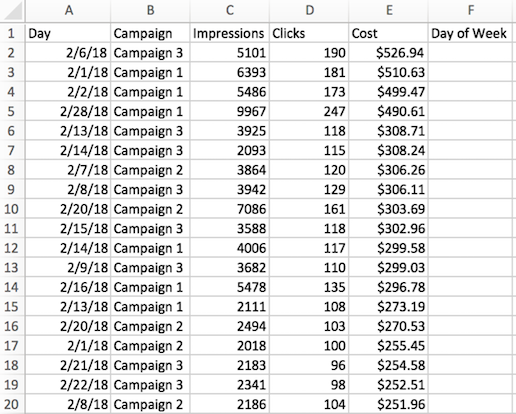516x414 pixels.
Task: Select column F header
Action: (x=470, y=11)
